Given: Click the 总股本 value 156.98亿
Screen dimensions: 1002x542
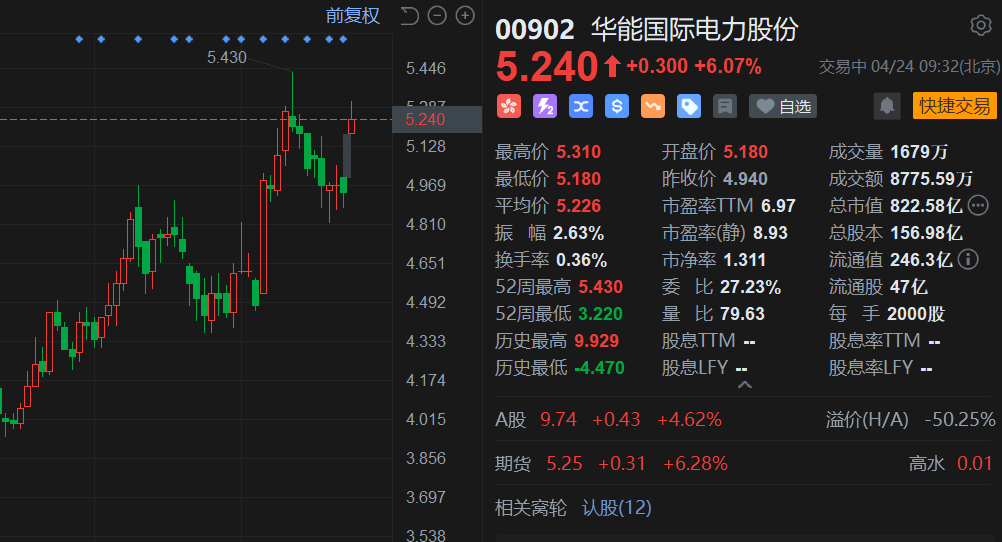Looking at the screenshot, I should point(927,233).
